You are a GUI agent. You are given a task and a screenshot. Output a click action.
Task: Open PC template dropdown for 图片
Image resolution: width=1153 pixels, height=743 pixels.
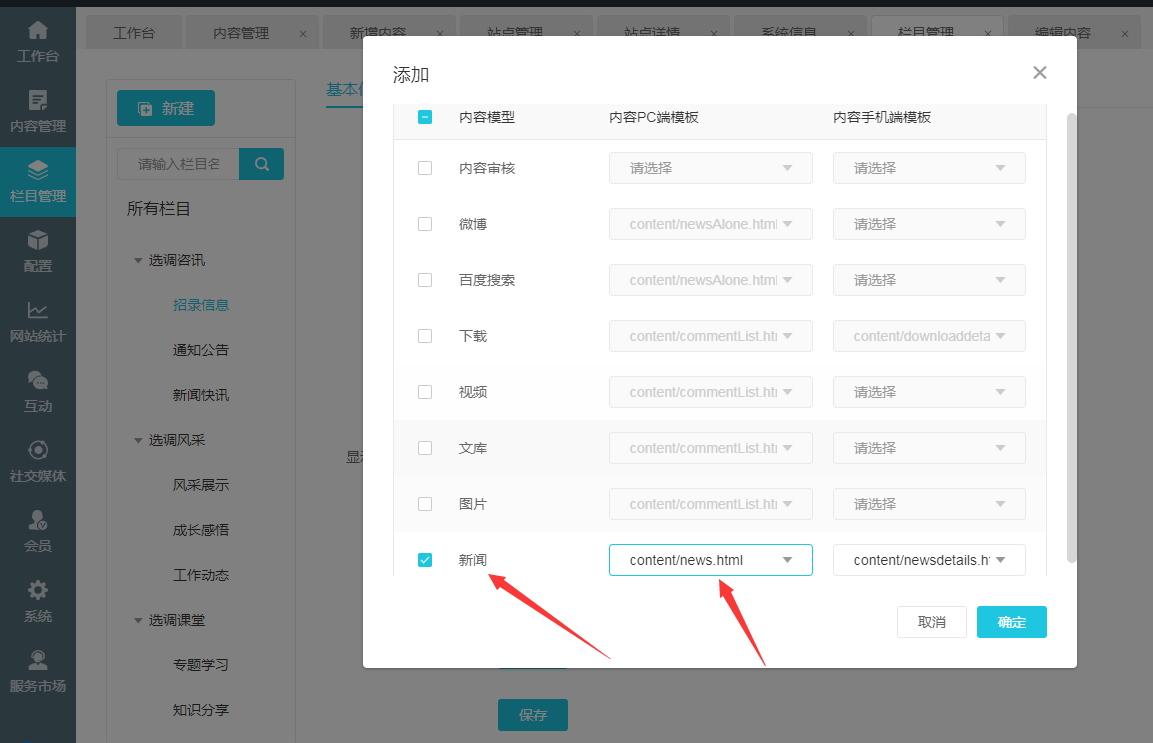[710, 503]
